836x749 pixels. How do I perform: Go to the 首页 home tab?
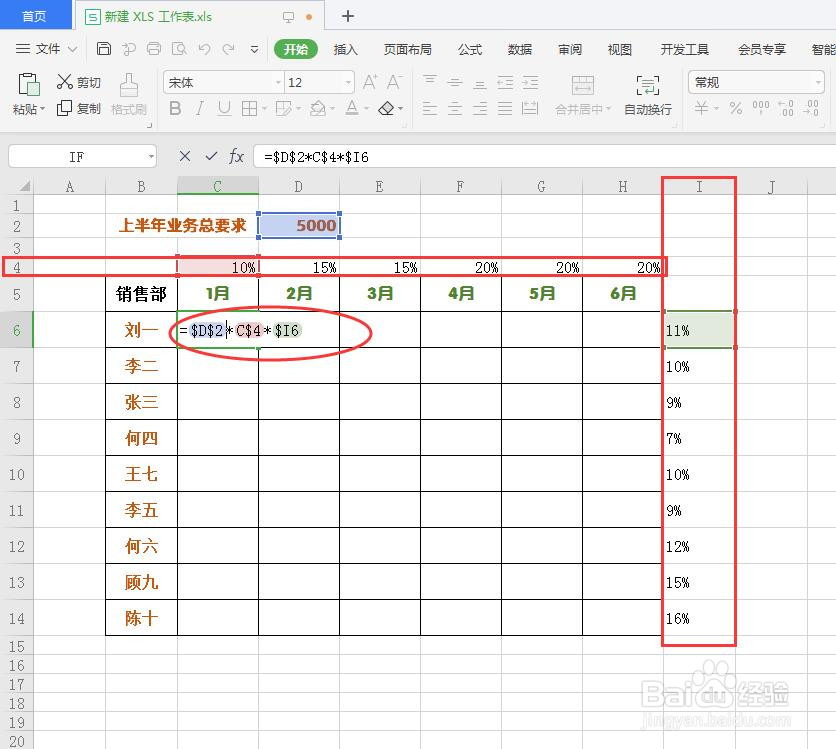pyautogui.click(x=35, y=15)
